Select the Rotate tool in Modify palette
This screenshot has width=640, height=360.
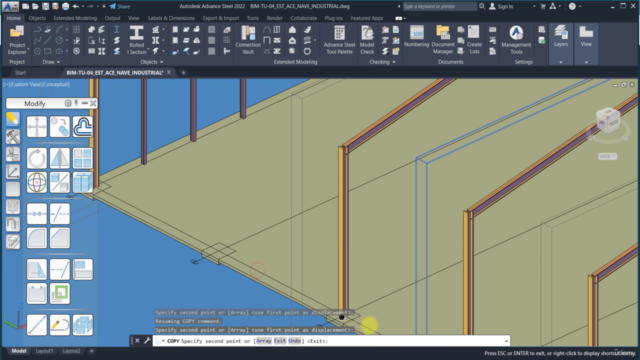[x=37, y=158]
